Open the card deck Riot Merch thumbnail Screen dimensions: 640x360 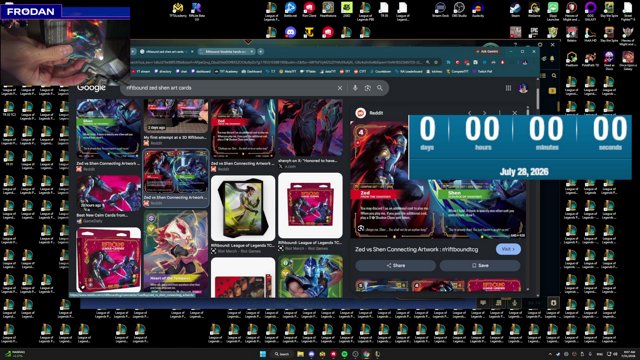tap(243, 208)
